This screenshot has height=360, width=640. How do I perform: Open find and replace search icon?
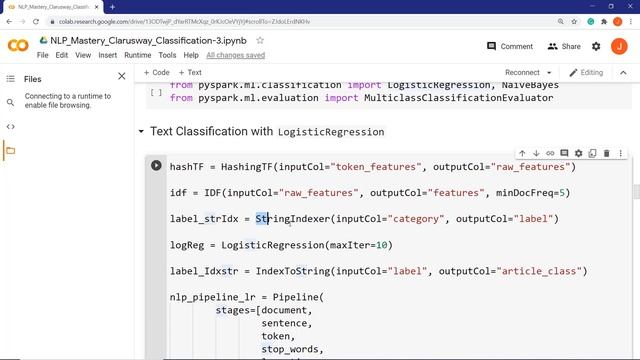click(x=11, y=102)
